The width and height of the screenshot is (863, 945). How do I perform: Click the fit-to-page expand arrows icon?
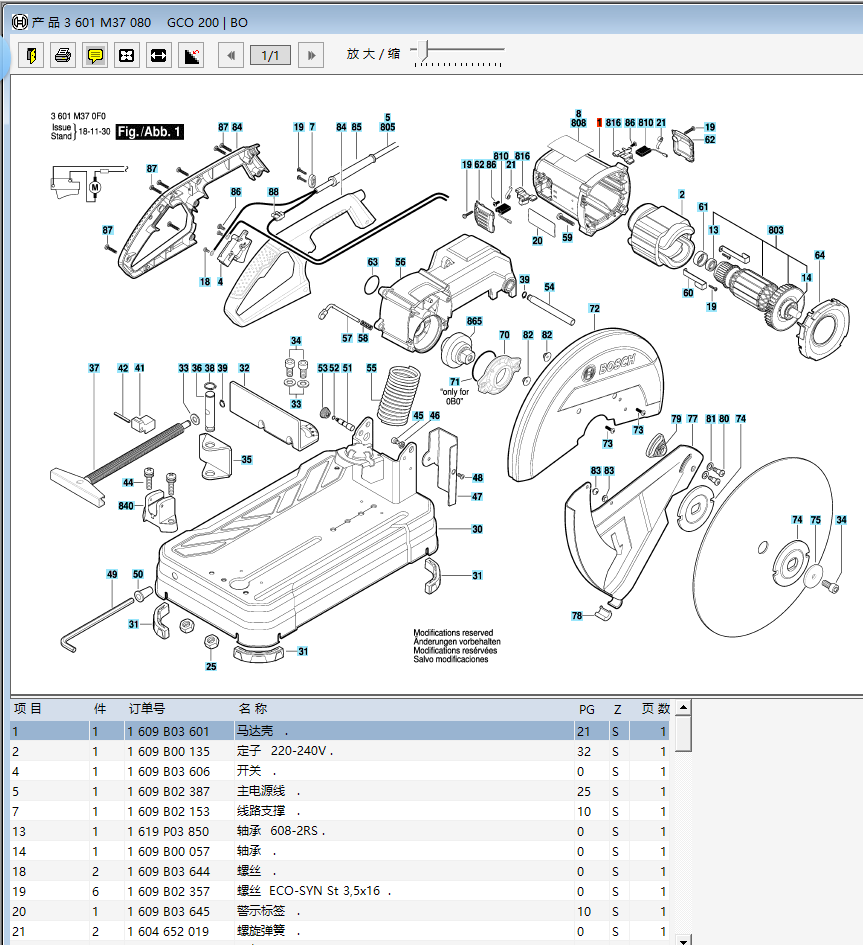(127, 55)
